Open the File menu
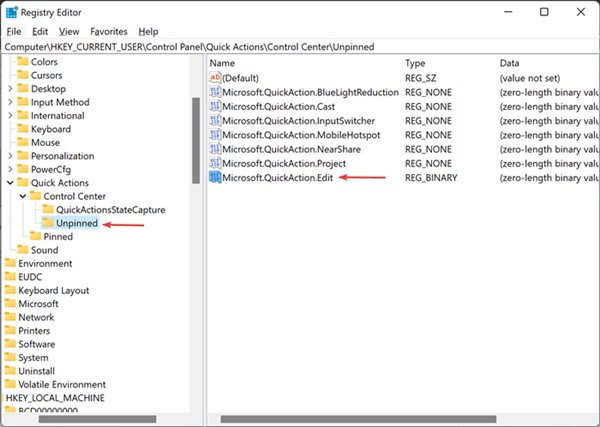This screenshot has width=600, height=427. click(x=14, y=32)
